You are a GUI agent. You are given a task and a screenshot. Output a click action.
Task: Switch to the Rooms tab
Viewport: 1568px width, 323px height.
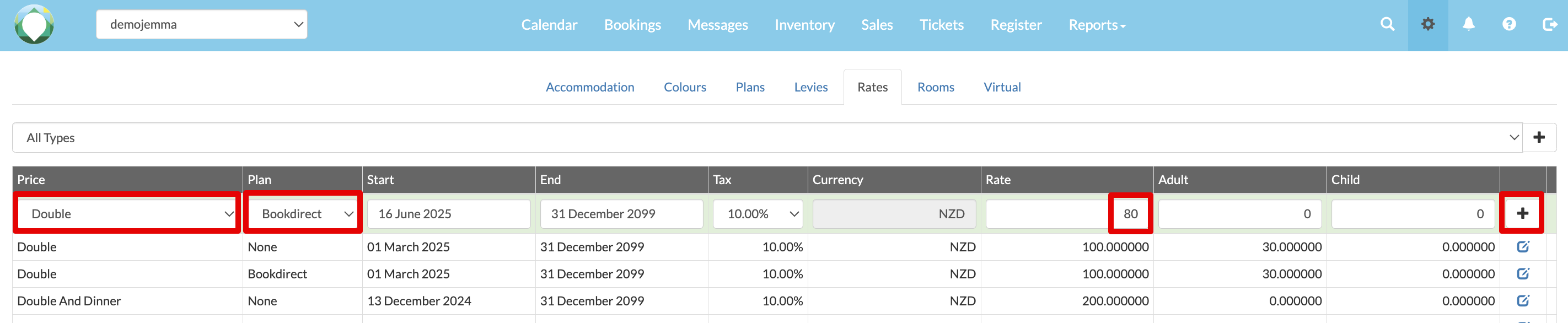tap(935, 87)
